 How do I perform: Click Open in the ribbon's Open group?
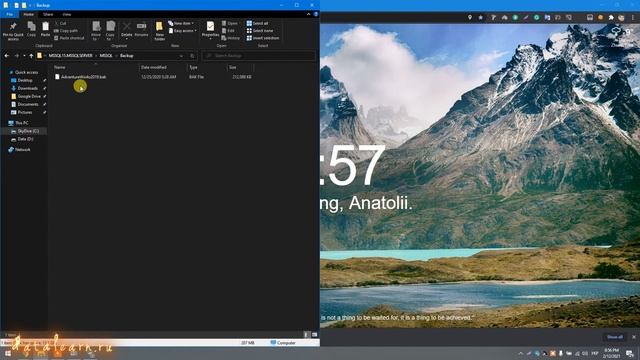click(x=230, y=24)
